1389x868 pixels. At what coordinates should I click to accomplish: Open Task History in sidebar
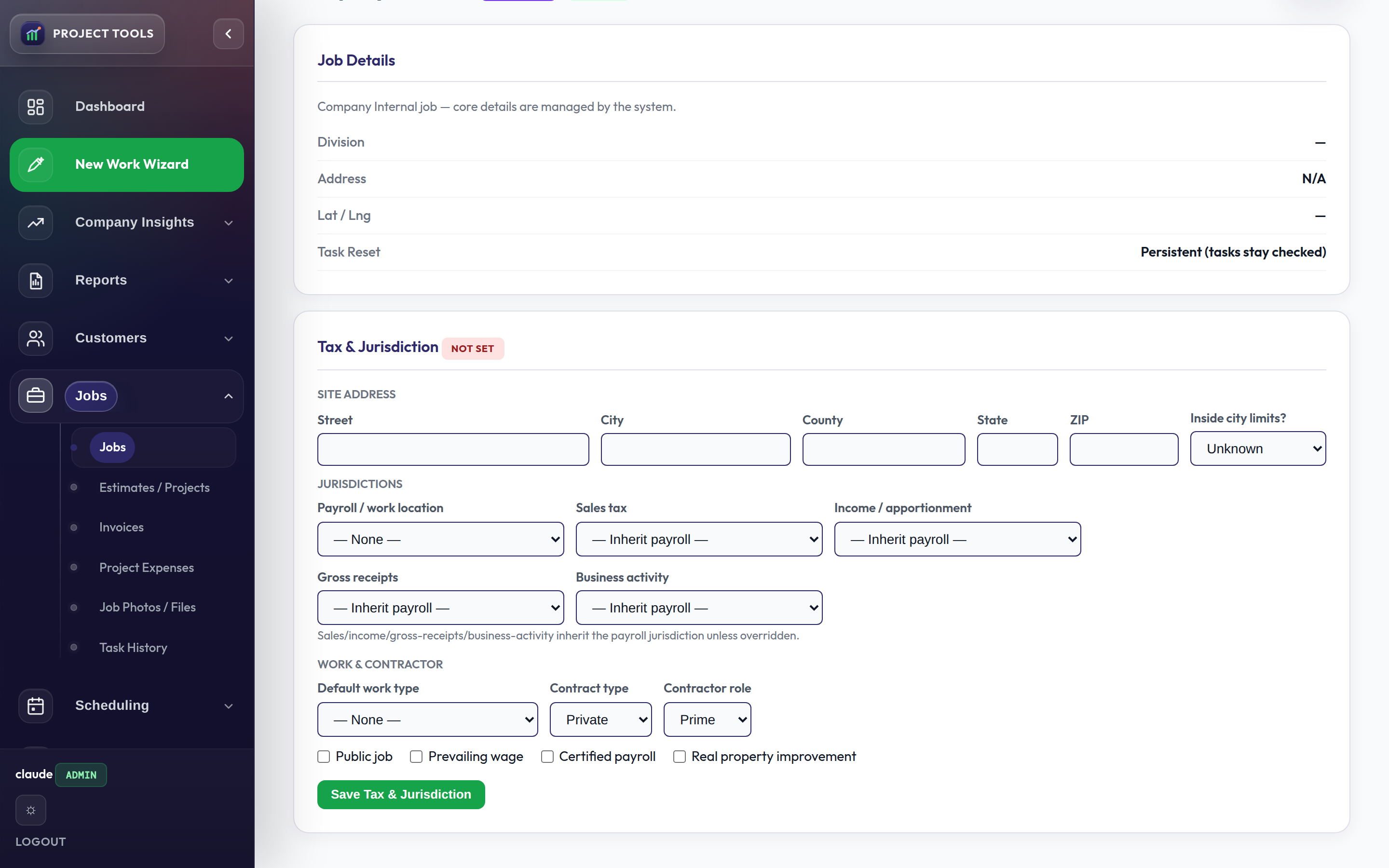[133, 648]
